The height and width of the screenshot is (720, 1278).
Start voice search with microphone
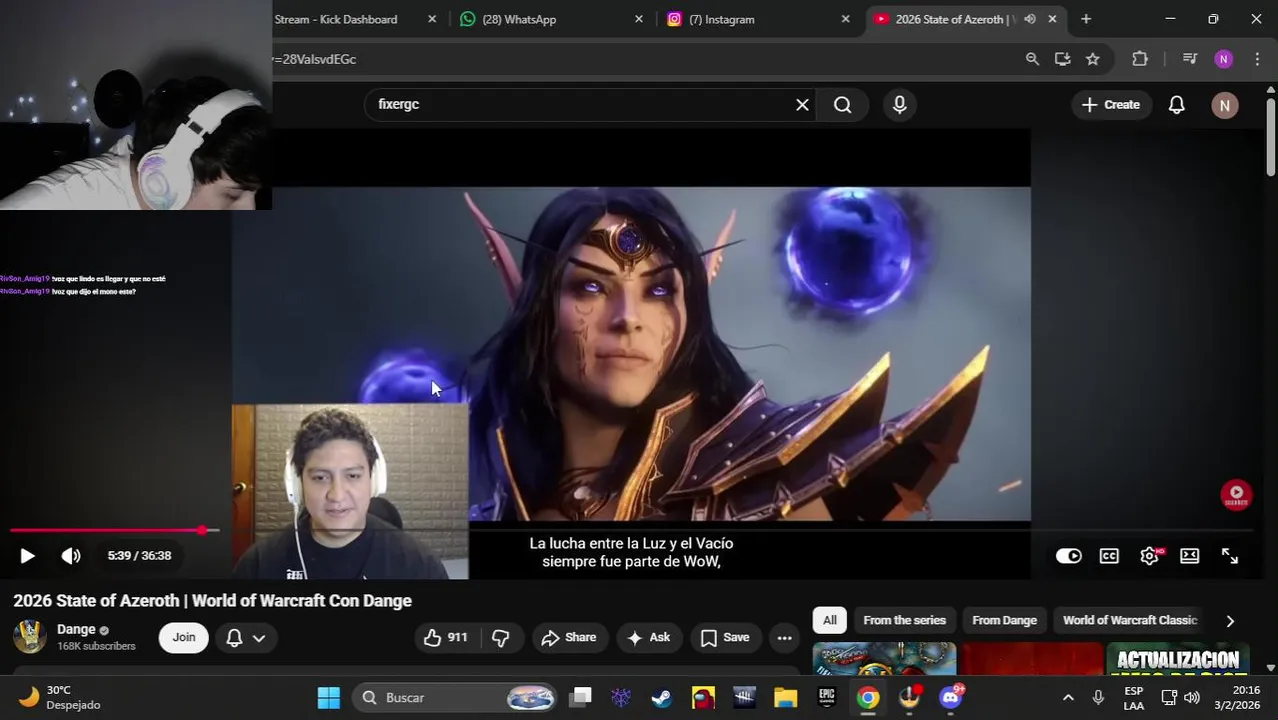900,105
